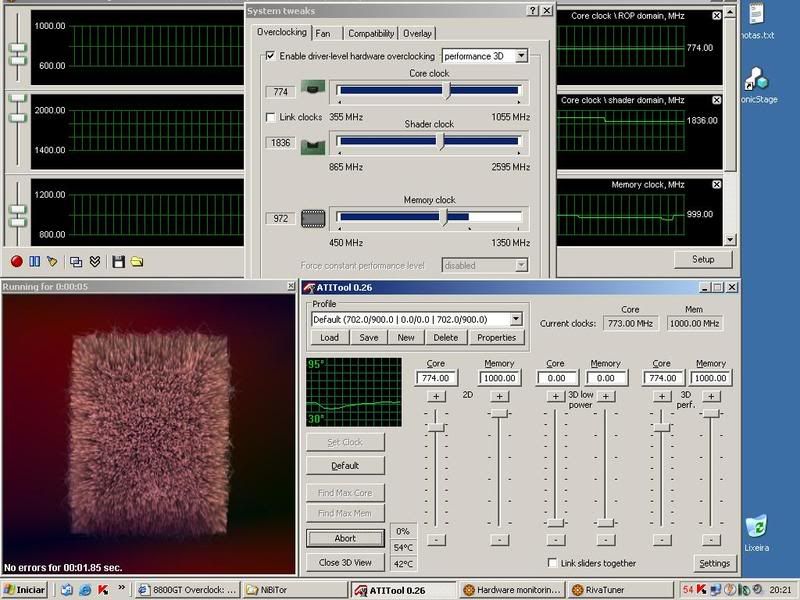Clear monitoring history with the broom icon

click(x=52, y=262)
